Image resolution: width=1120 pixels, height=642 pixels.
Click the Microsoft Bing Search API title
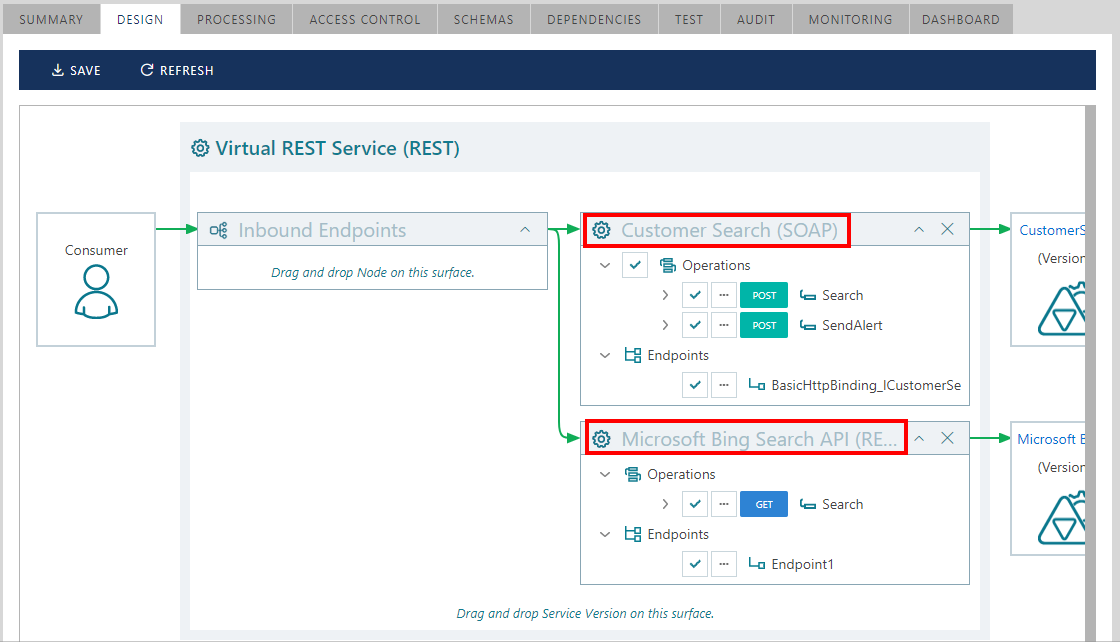pos(759,439)
